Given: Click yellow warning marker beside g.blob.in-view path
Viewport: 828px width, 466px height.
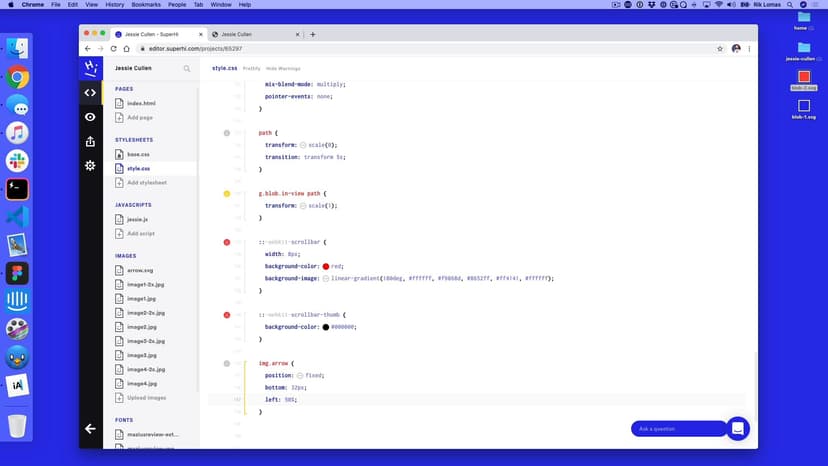Looking at the screenshot, I should [227, 193].
